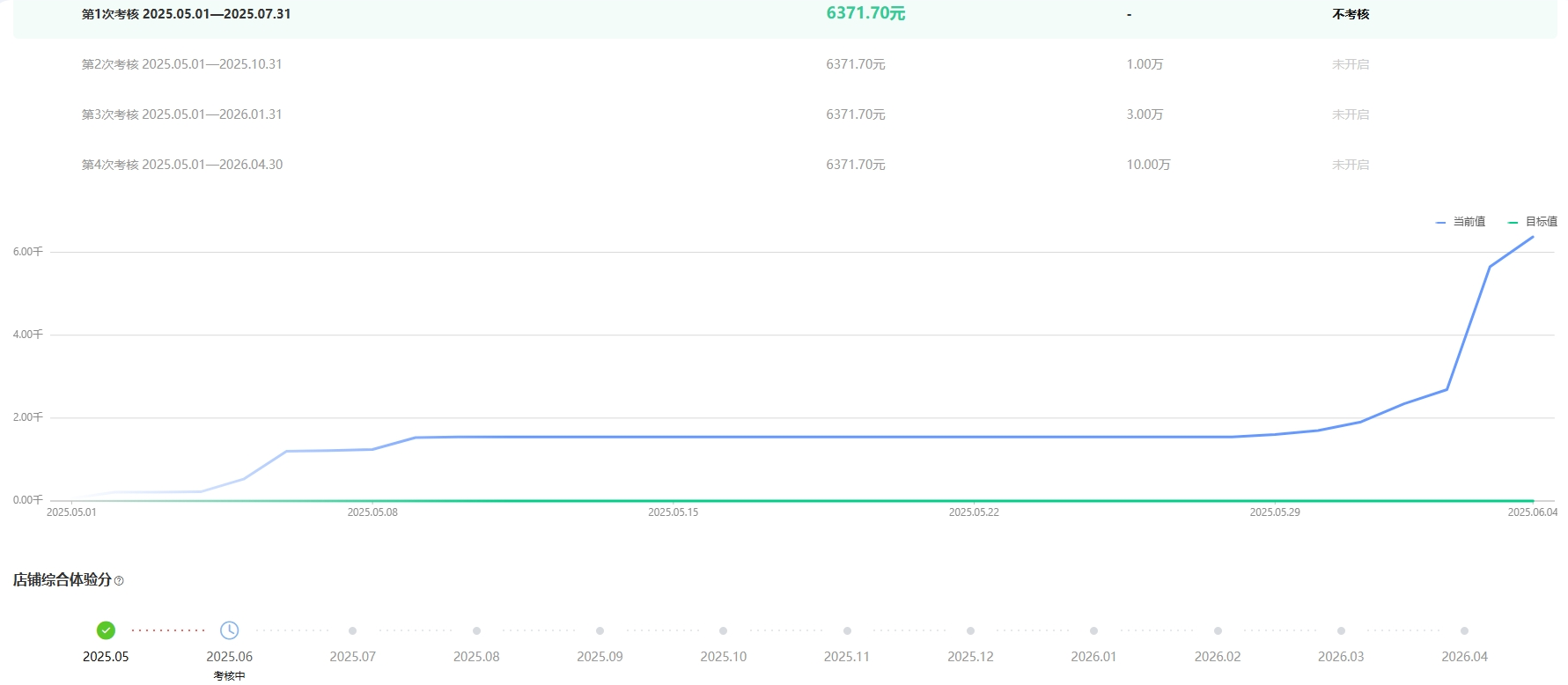Click the 2026.04 timeline dot
Screen dimensions: 1568x685
1464,631
